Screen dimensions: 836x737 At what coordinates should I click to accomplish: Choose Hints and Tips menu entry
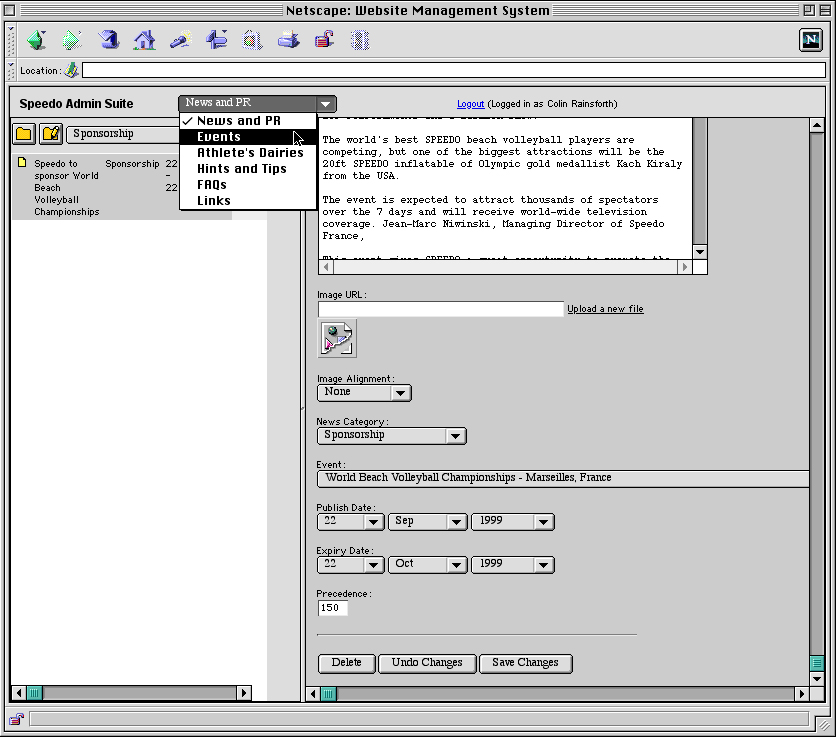point(241,169)
